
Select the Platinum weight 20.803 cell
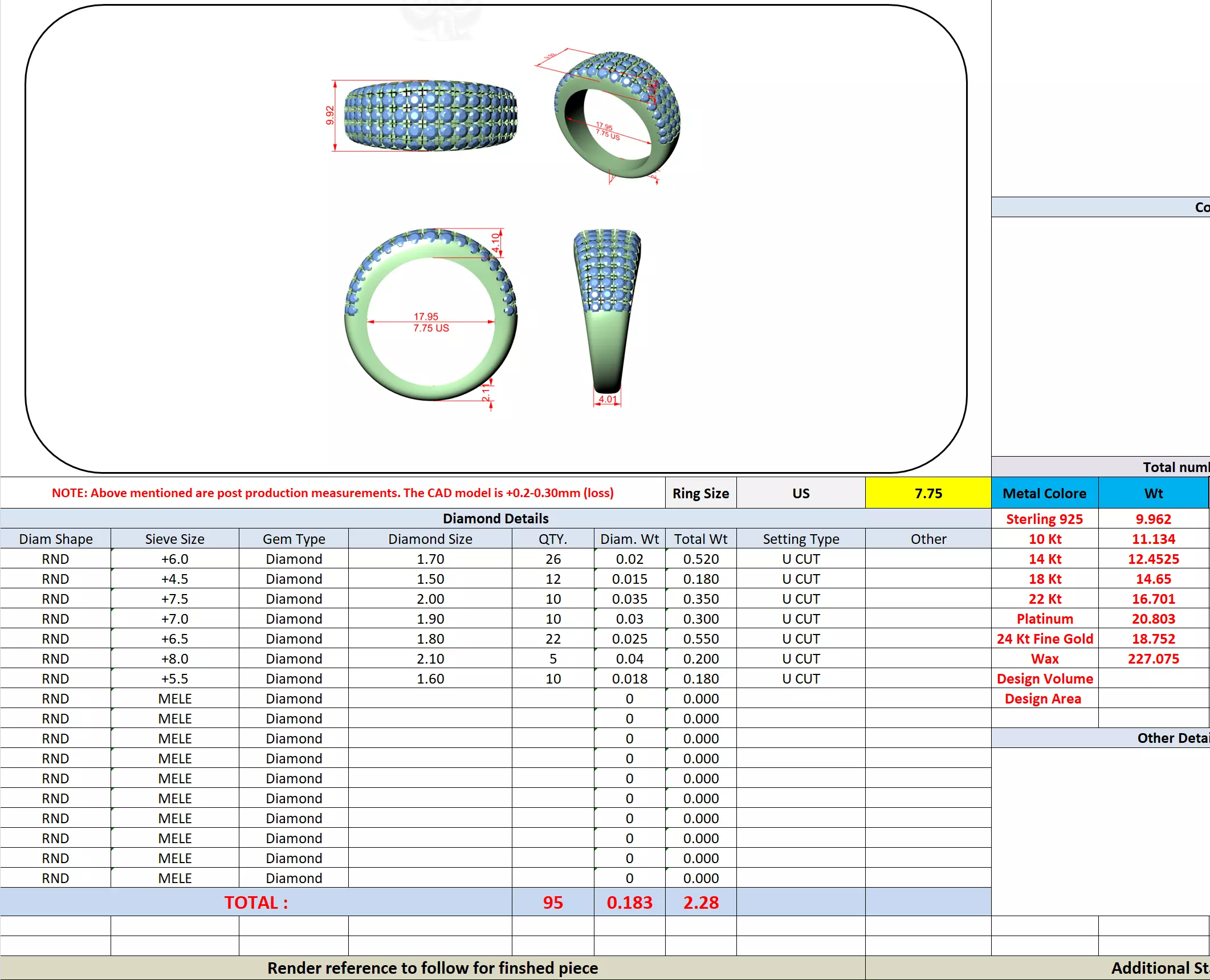point(1153,619)
